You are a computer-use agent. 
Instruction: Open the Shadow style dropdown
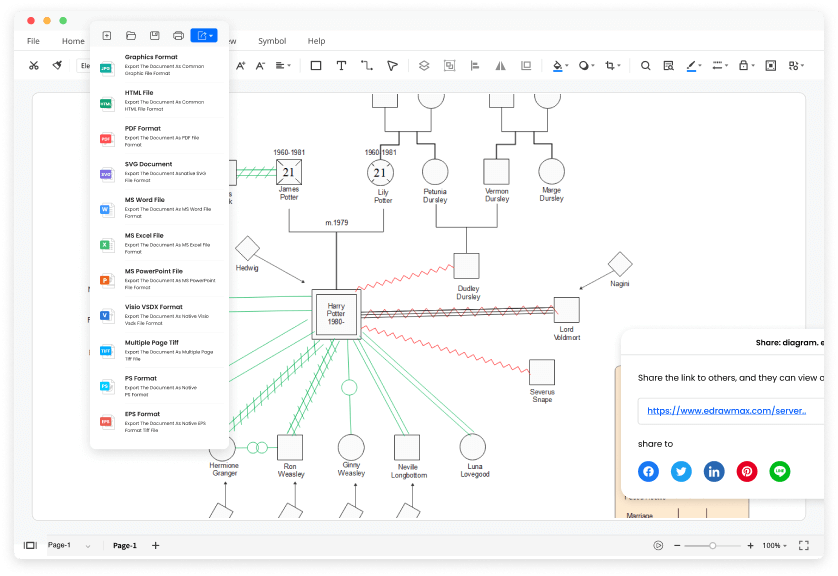pos(586,66)
